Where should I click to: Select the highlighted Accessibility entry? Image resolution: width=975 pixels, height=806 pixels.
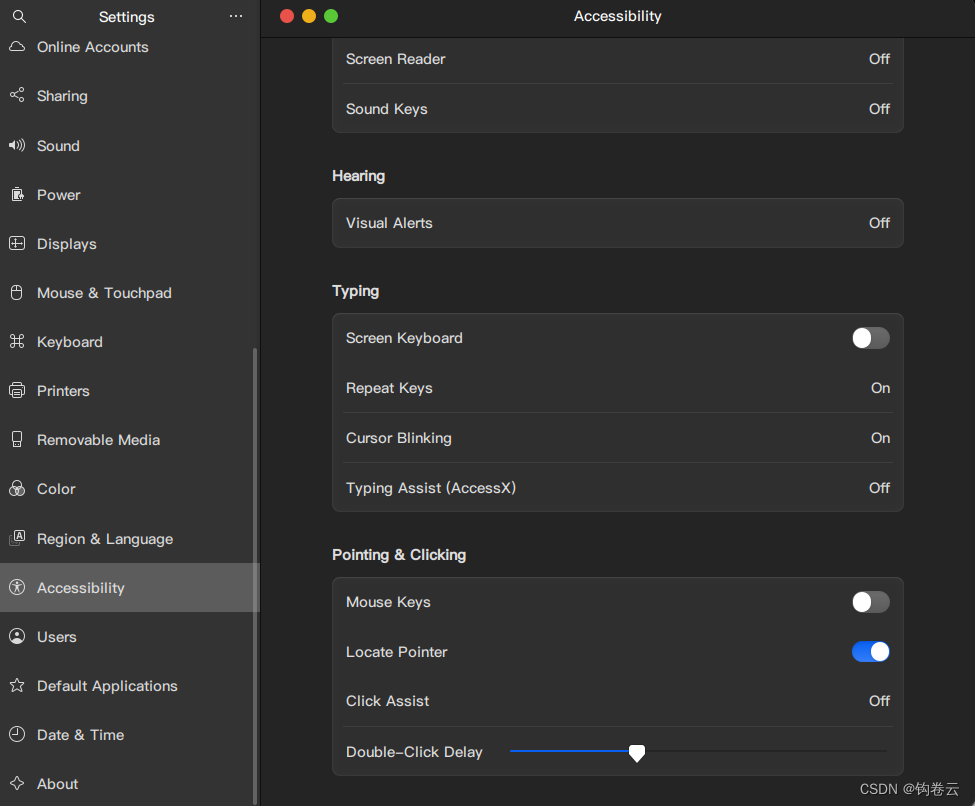(x=130, y=588)
